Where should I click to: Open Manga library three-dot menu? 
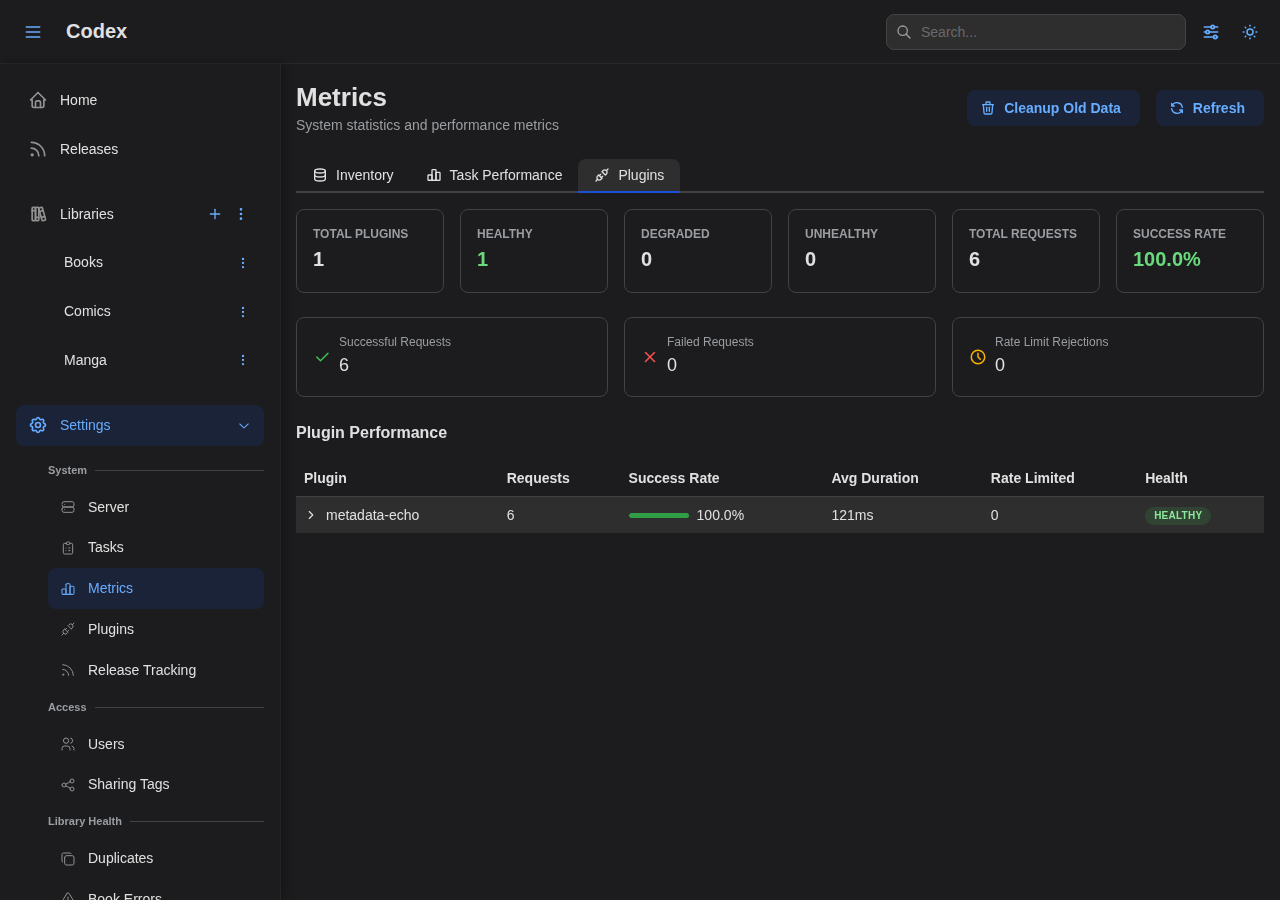(242, 360)
